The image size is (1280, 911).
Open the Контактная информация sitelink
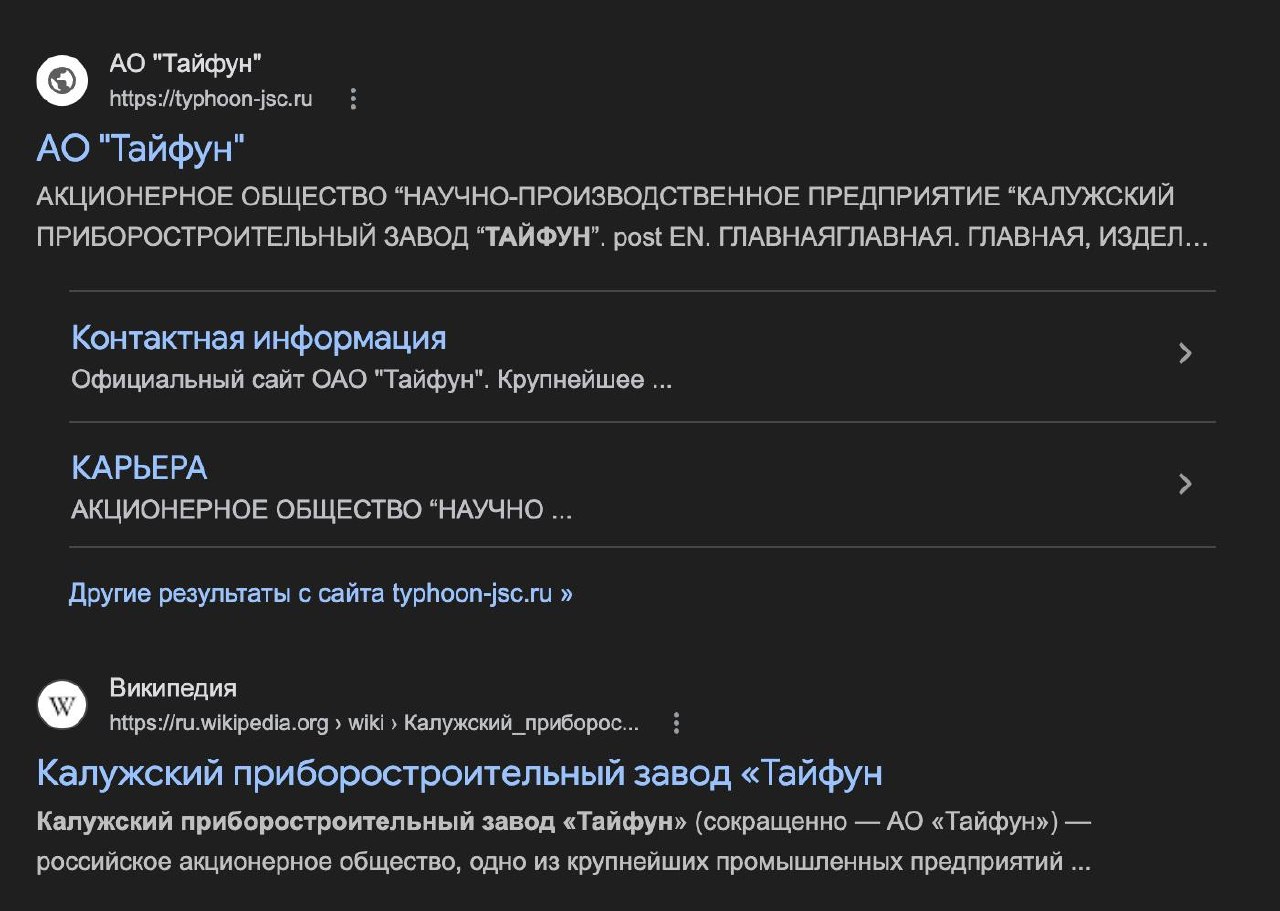click(x=258, y=338)
